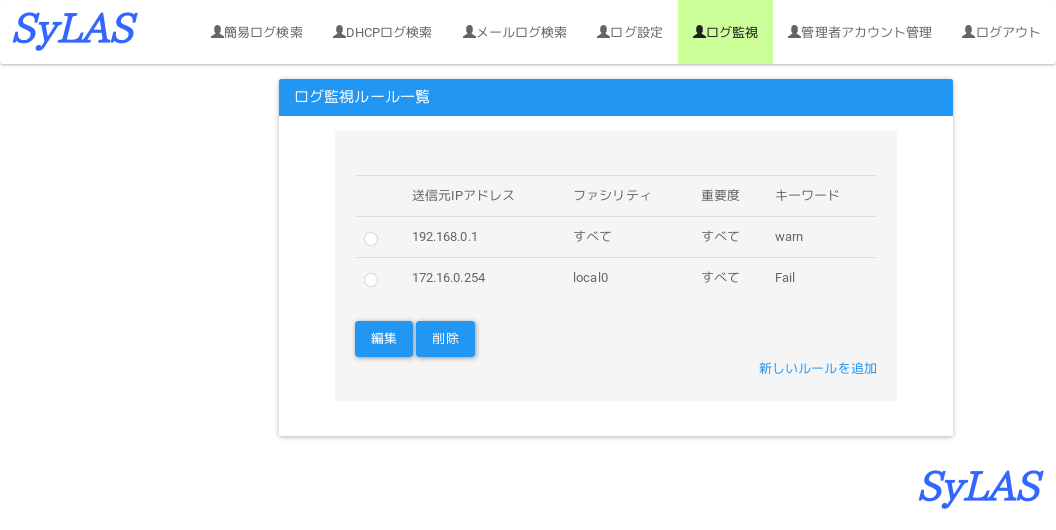Select the highlighted ログ監視 tab

[x=725, y=32]
